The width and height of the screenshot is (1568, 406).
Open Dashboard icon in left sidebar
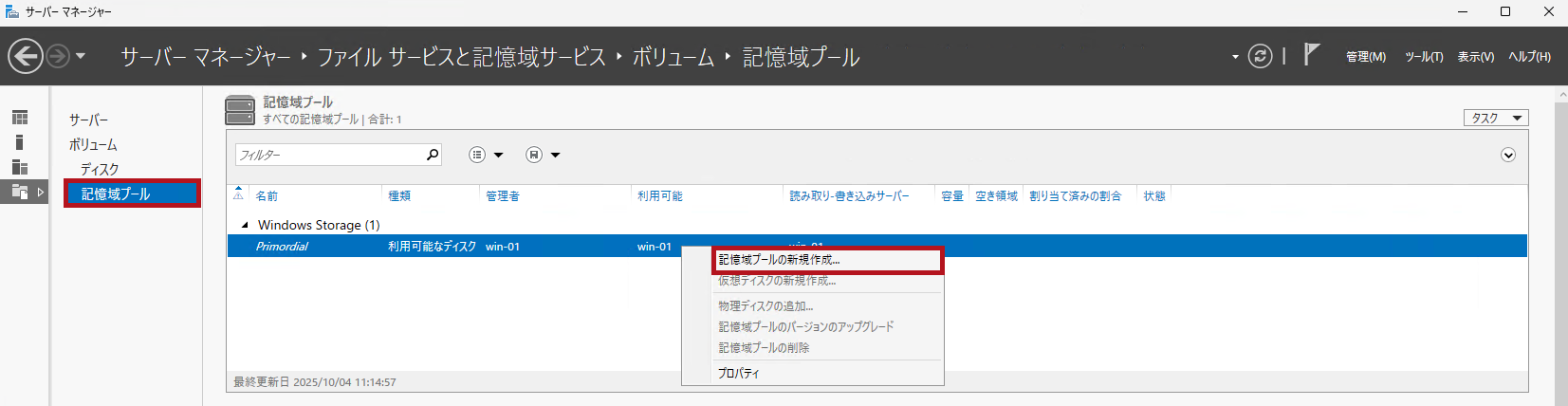point(20,118)
